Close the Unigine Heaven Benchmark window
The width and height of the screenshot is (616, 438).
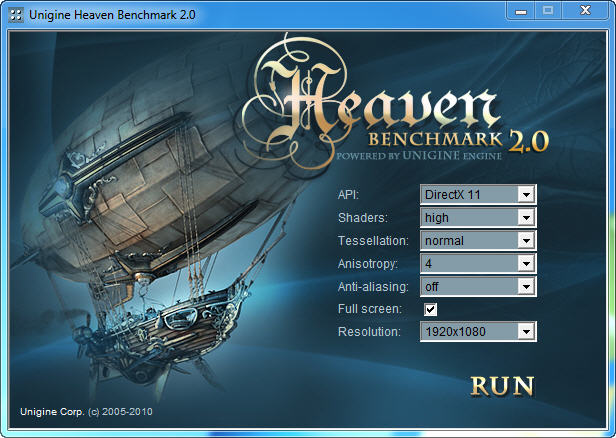point(585,11)
